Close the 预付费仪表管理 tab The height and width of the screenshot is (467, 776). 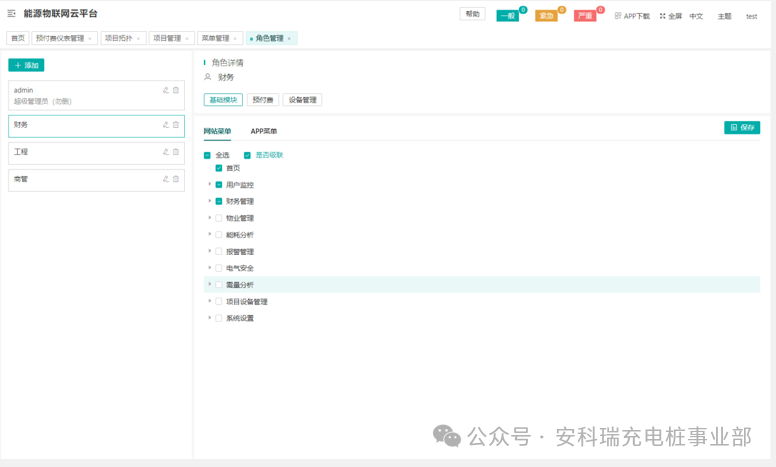pyautogui.click(x=90, y=39)
